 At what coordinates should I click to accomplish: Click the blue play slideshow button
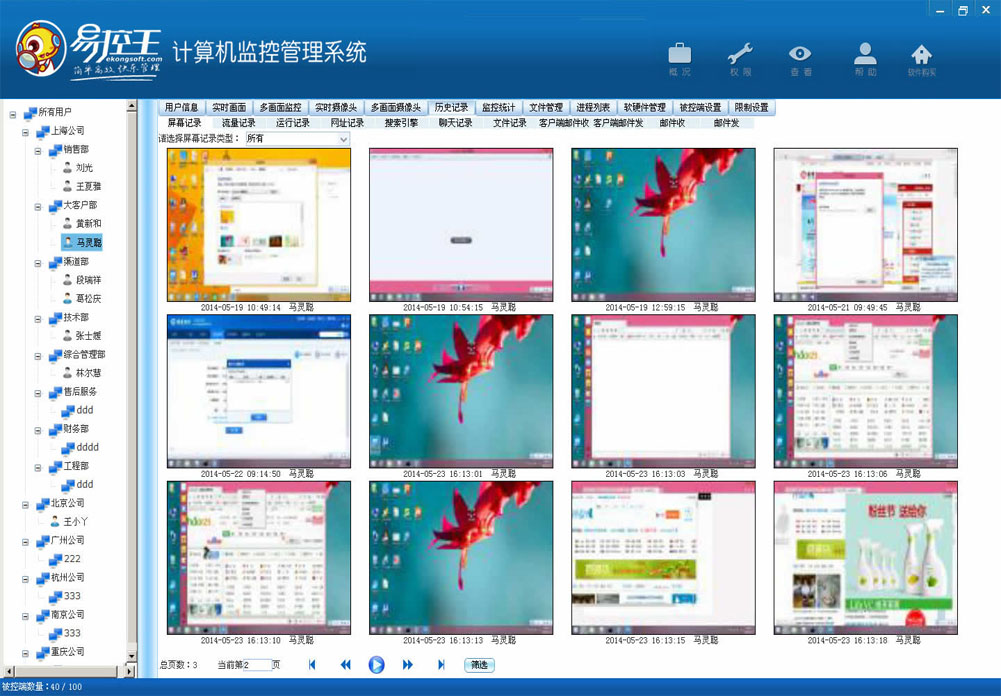[x=375, y=664]
